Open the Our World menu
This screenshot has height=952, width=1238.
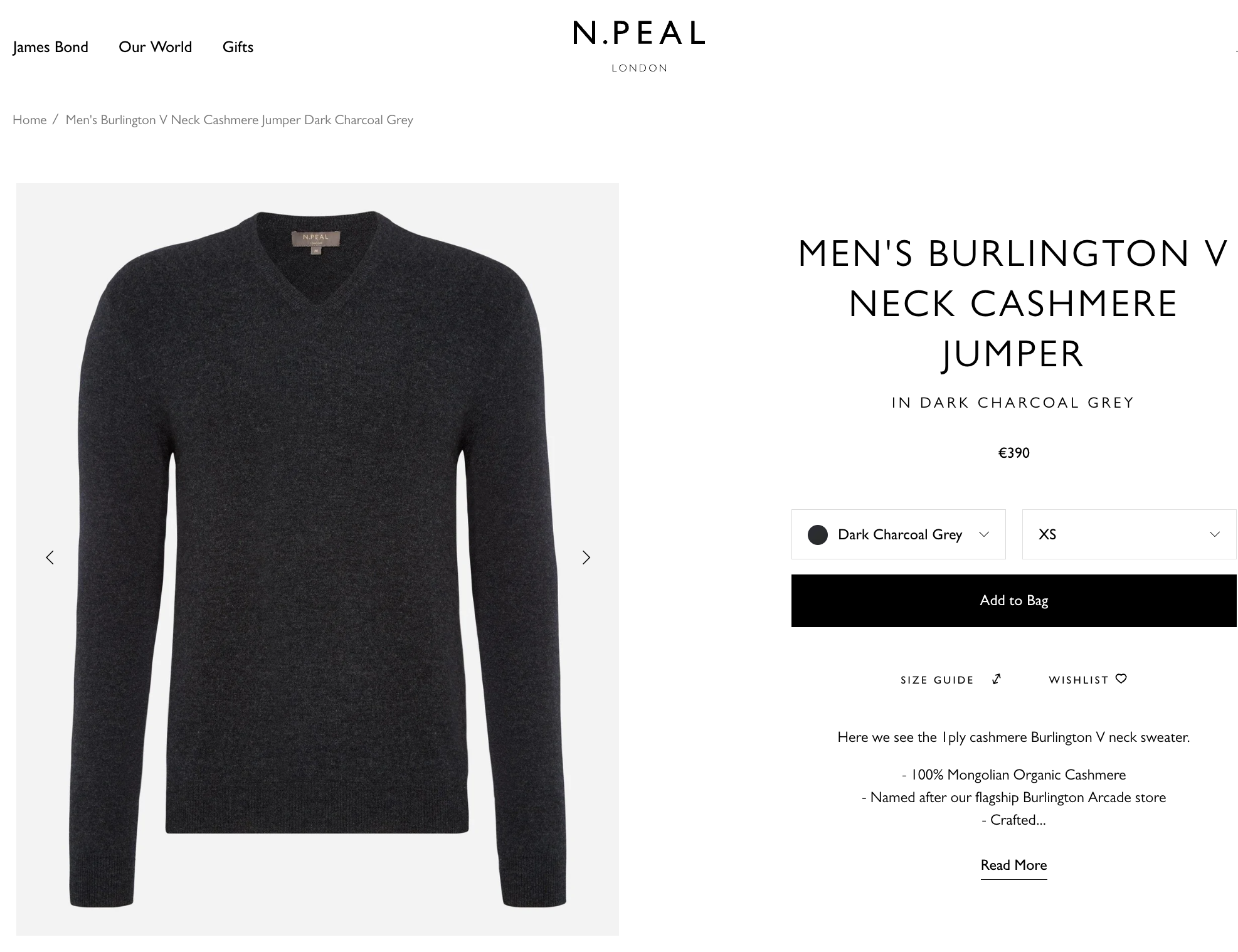tap(155, 47)
